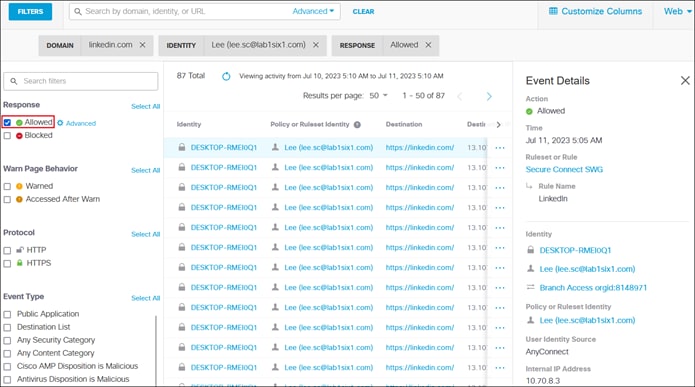Open the fifth row's more options ellipsis
This screenshot has width=695, height=387.
pyautogui.click(x=500, y=227)
